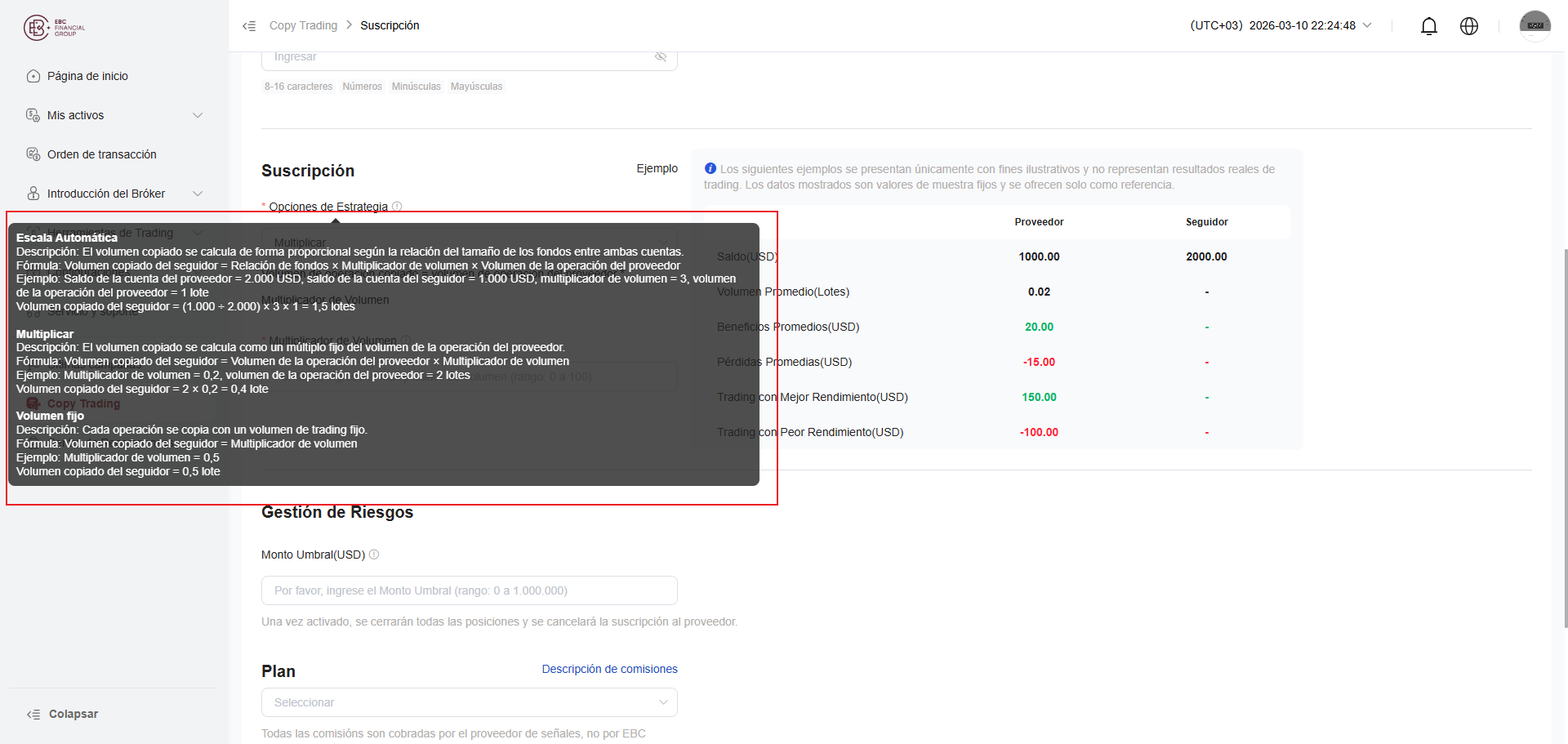Click the Orden de transacción sidebar icon
1568x744 pixels.
pos(33,154)
